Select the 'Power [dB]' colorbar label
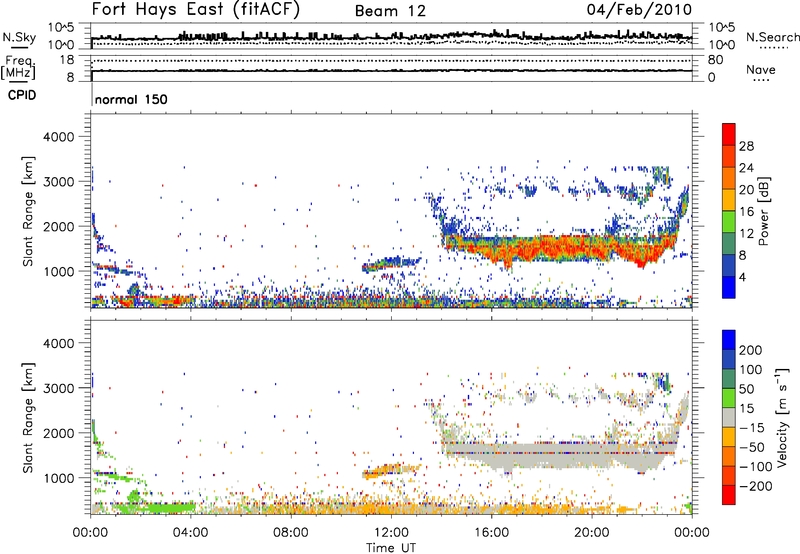The height and width of the screenshot is (554, 800). coord(764,211)
